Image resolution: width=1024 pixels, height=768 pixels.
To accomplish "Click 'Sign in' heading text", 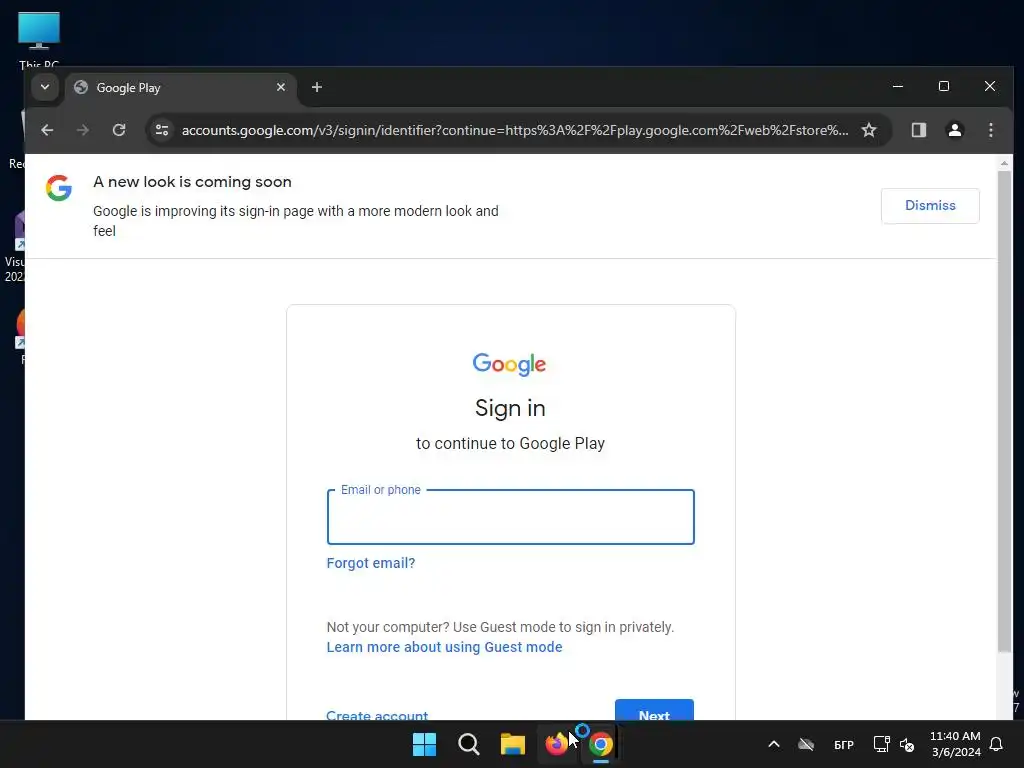I will point(510,408).
